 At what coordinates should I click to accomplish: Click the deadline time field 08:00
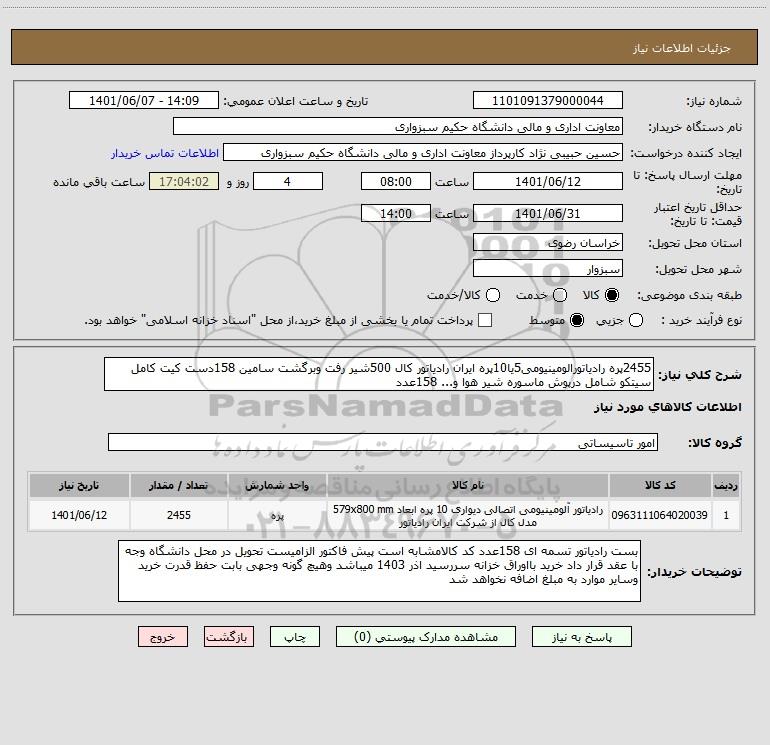pyautogui.click(x=396, y=181)
